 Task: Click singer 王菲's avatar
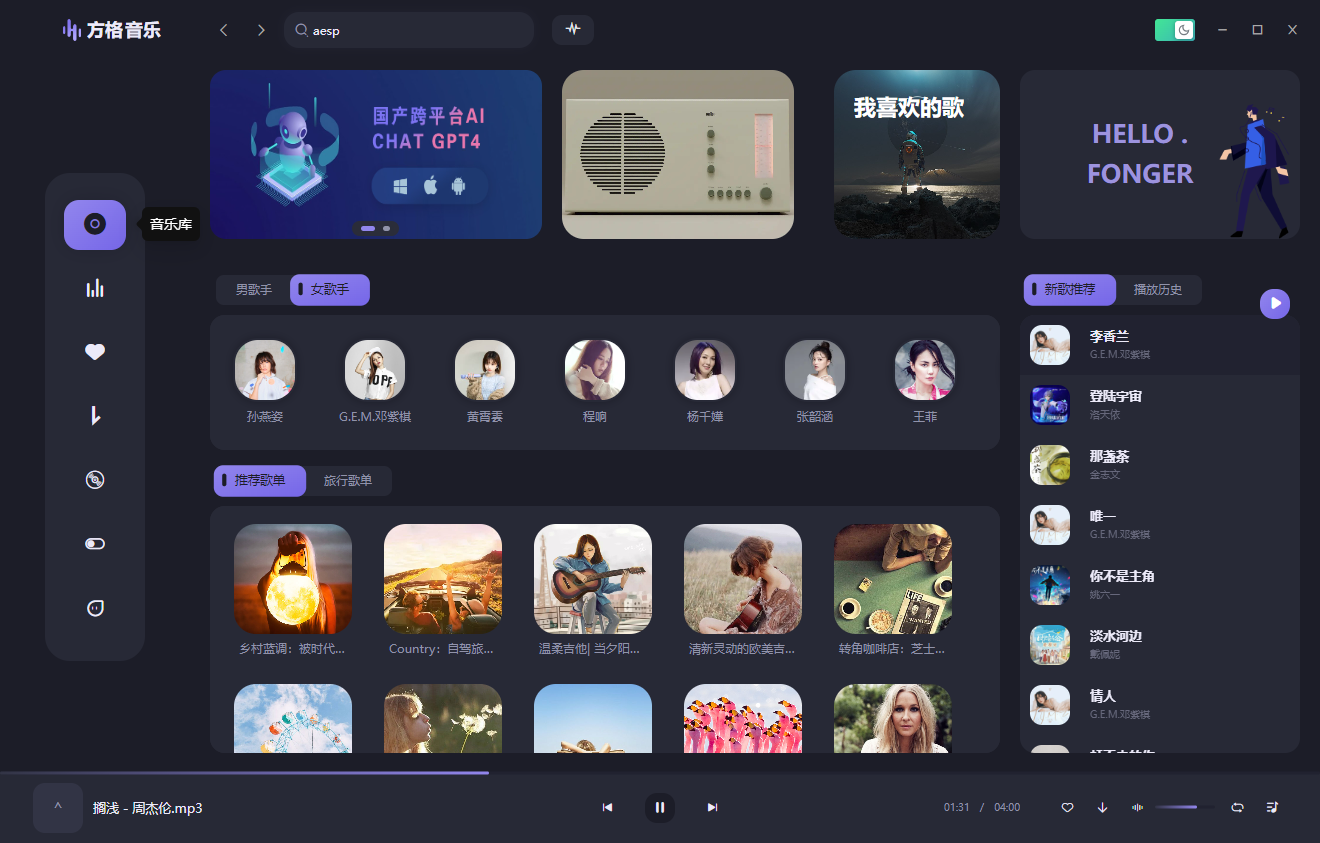point(924,369)
